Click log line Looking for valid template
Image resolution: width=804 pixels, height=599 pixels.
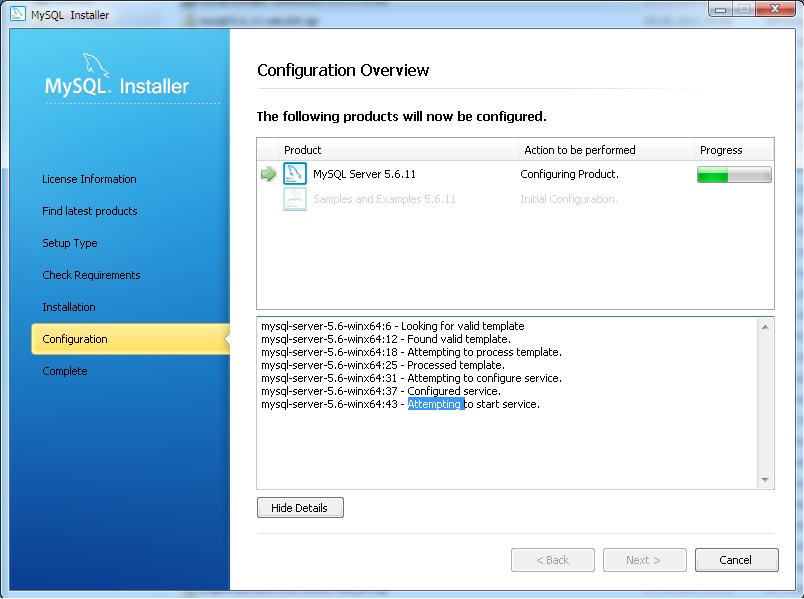(x=393, y=326)
